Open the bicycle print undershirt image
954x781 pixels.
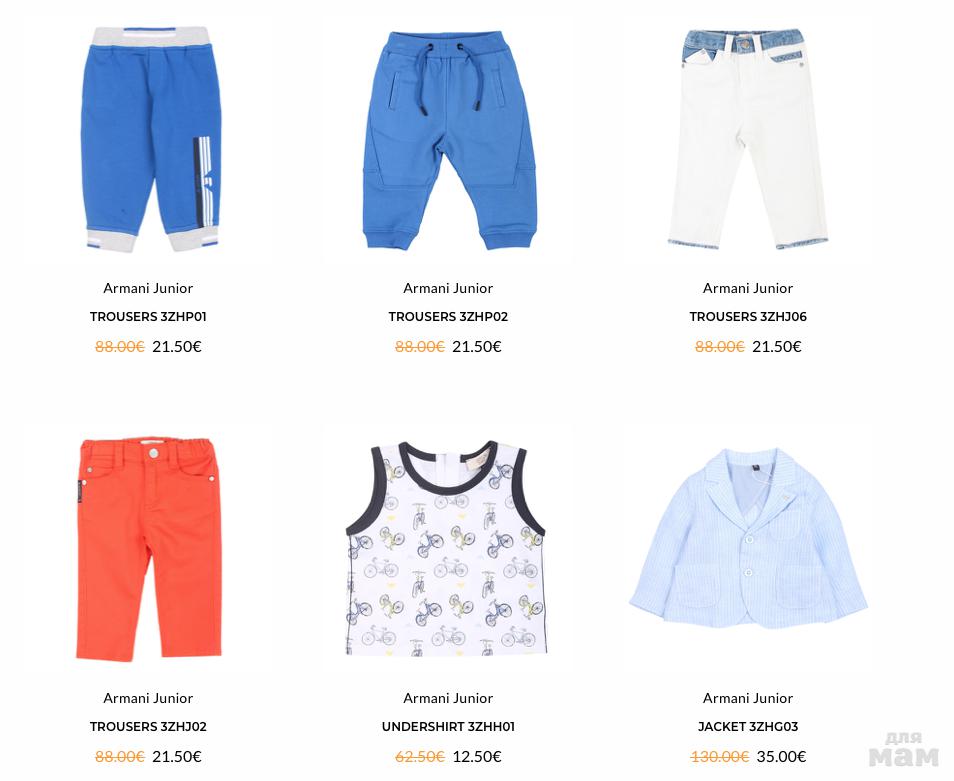click(446, 549)
